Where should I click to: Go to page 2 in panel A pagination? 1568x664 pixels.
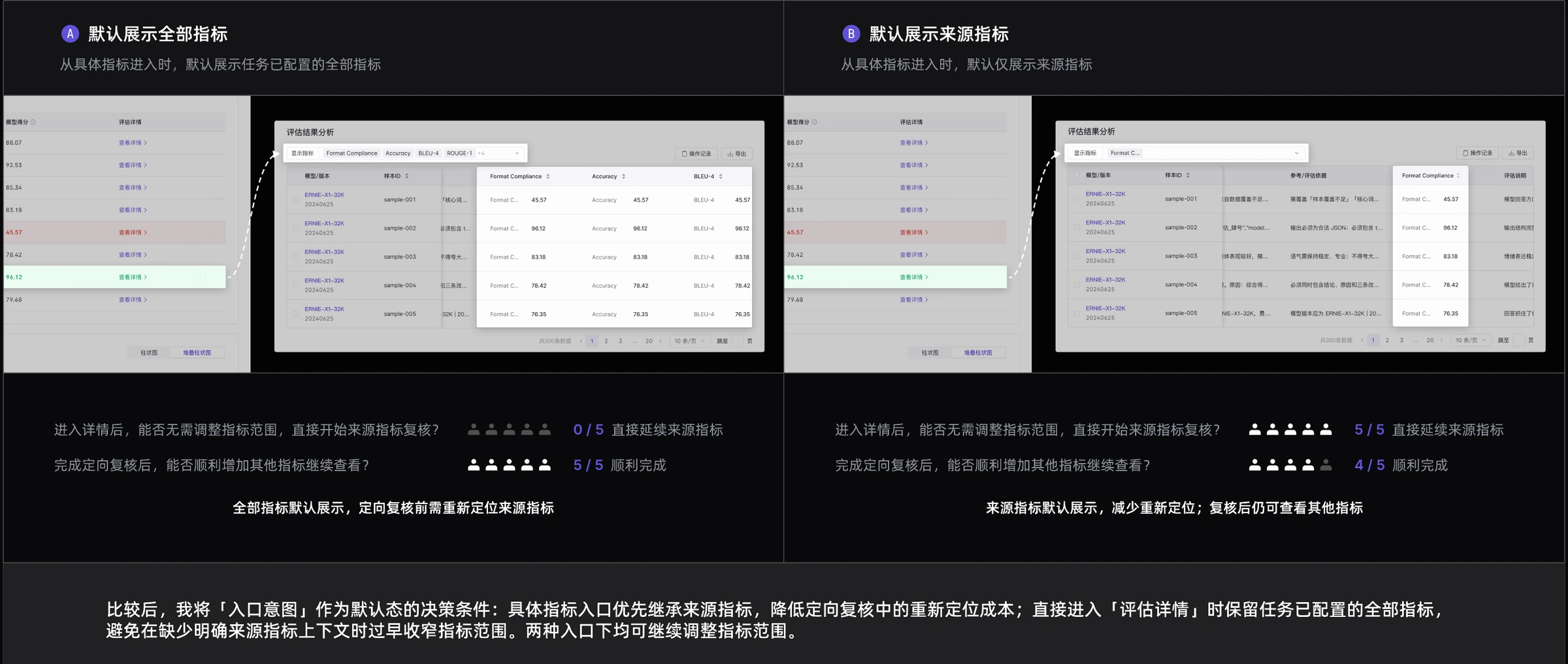(606, 341)
